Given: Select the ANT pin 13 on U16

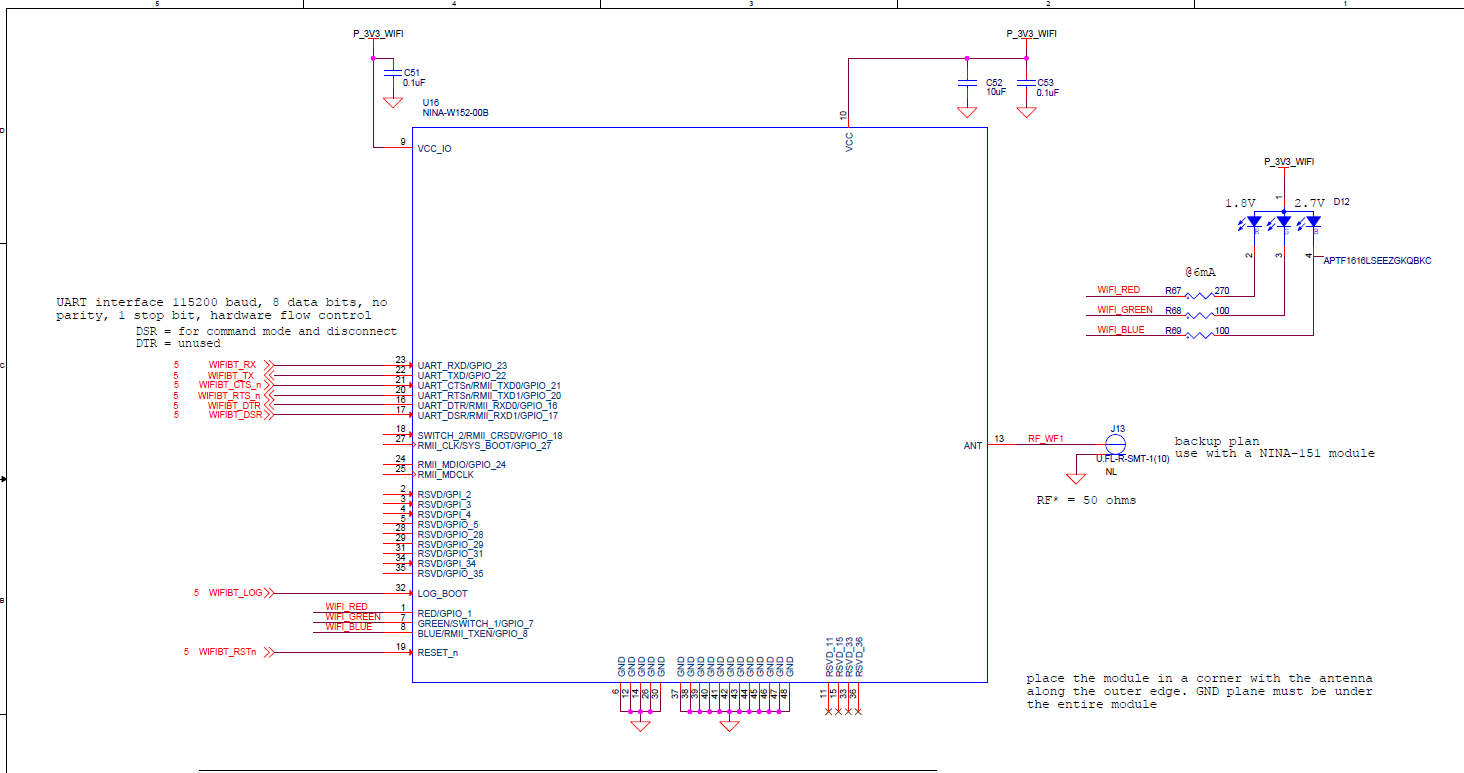Looking at the screenshot, I should point(971,446).
